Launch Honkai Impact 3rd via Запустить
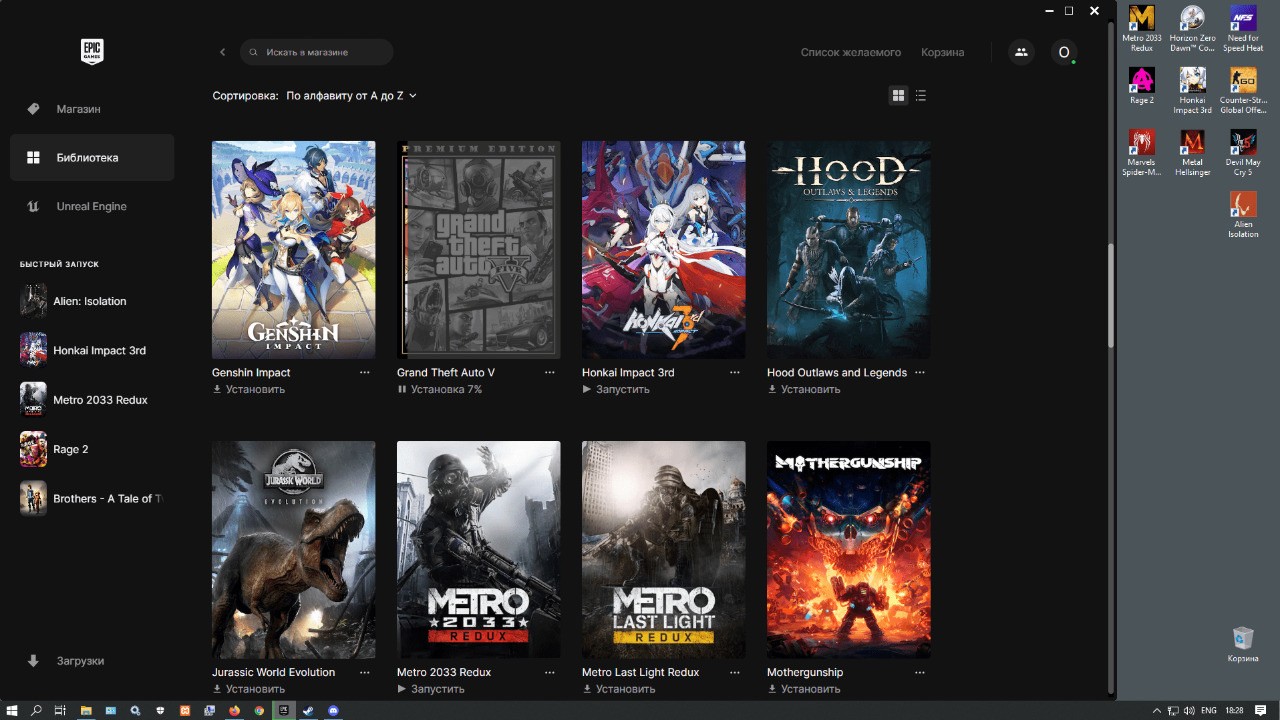This screenshot has width=1280, height=720. click(x=616, y=390)
